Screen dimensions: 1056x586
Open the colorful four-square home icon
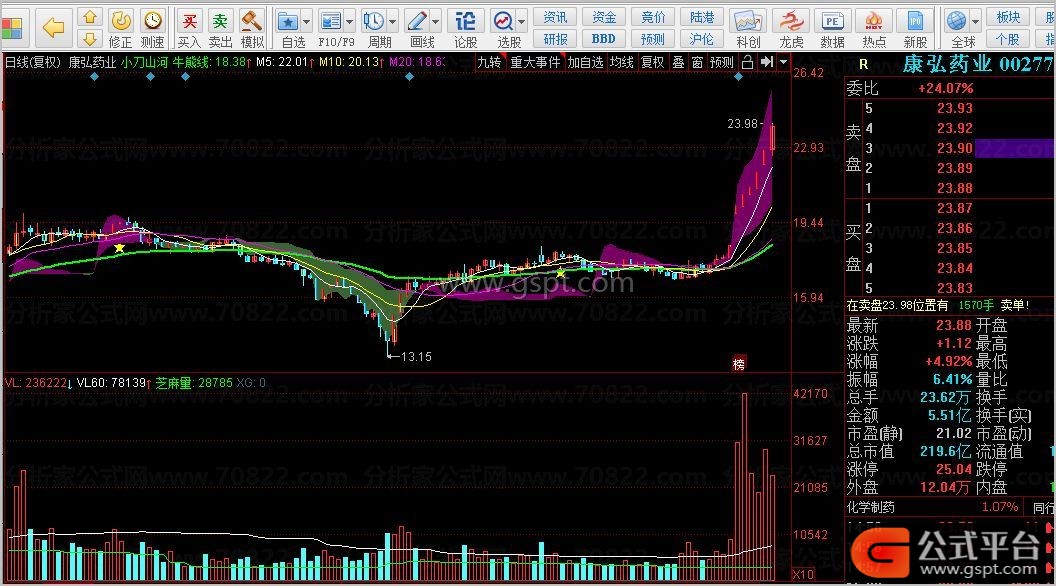pos(11,28)
